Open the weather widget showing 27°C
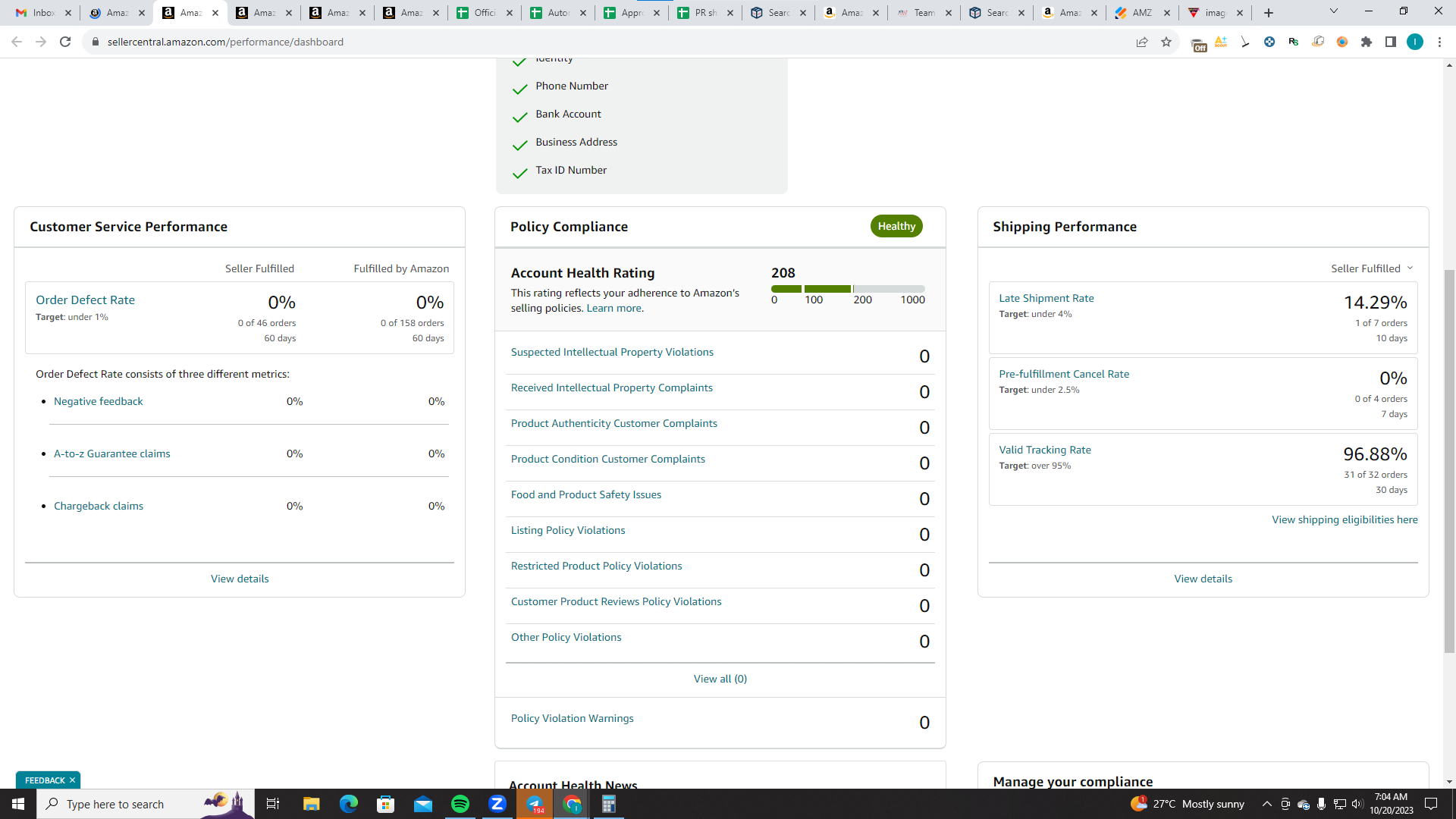This screenshot has width=1456, height=819. click(1188, 804)
